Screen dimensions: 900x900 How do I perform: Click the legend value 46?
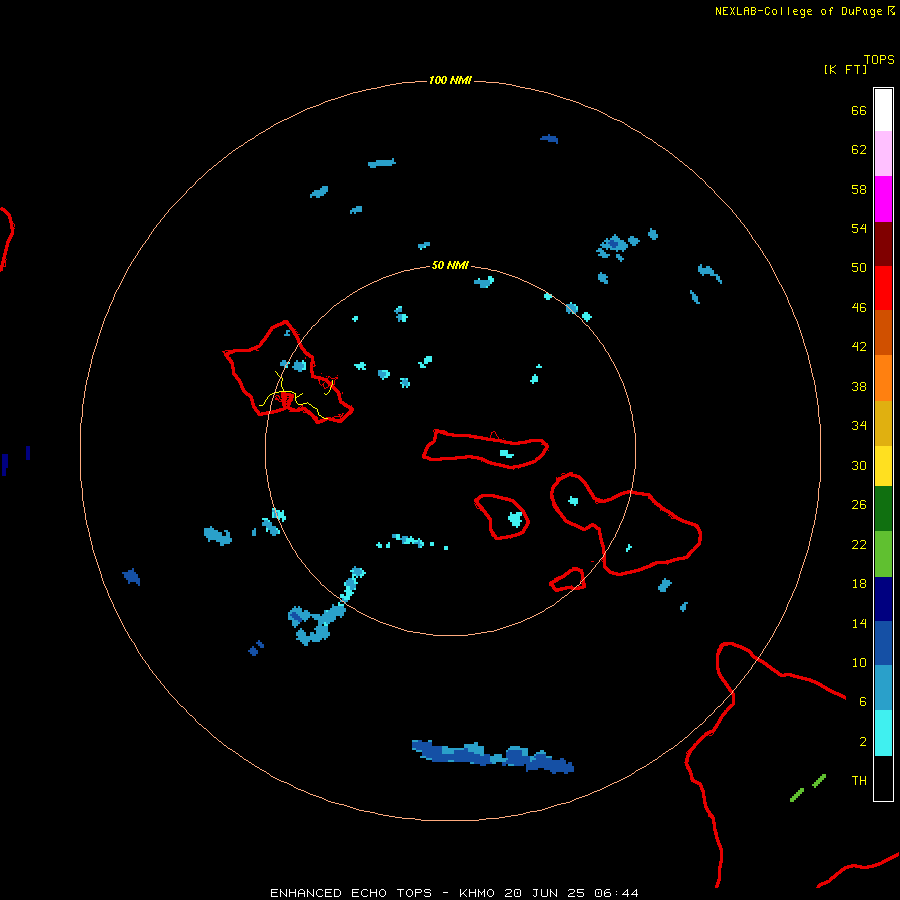tap(859, 308)
